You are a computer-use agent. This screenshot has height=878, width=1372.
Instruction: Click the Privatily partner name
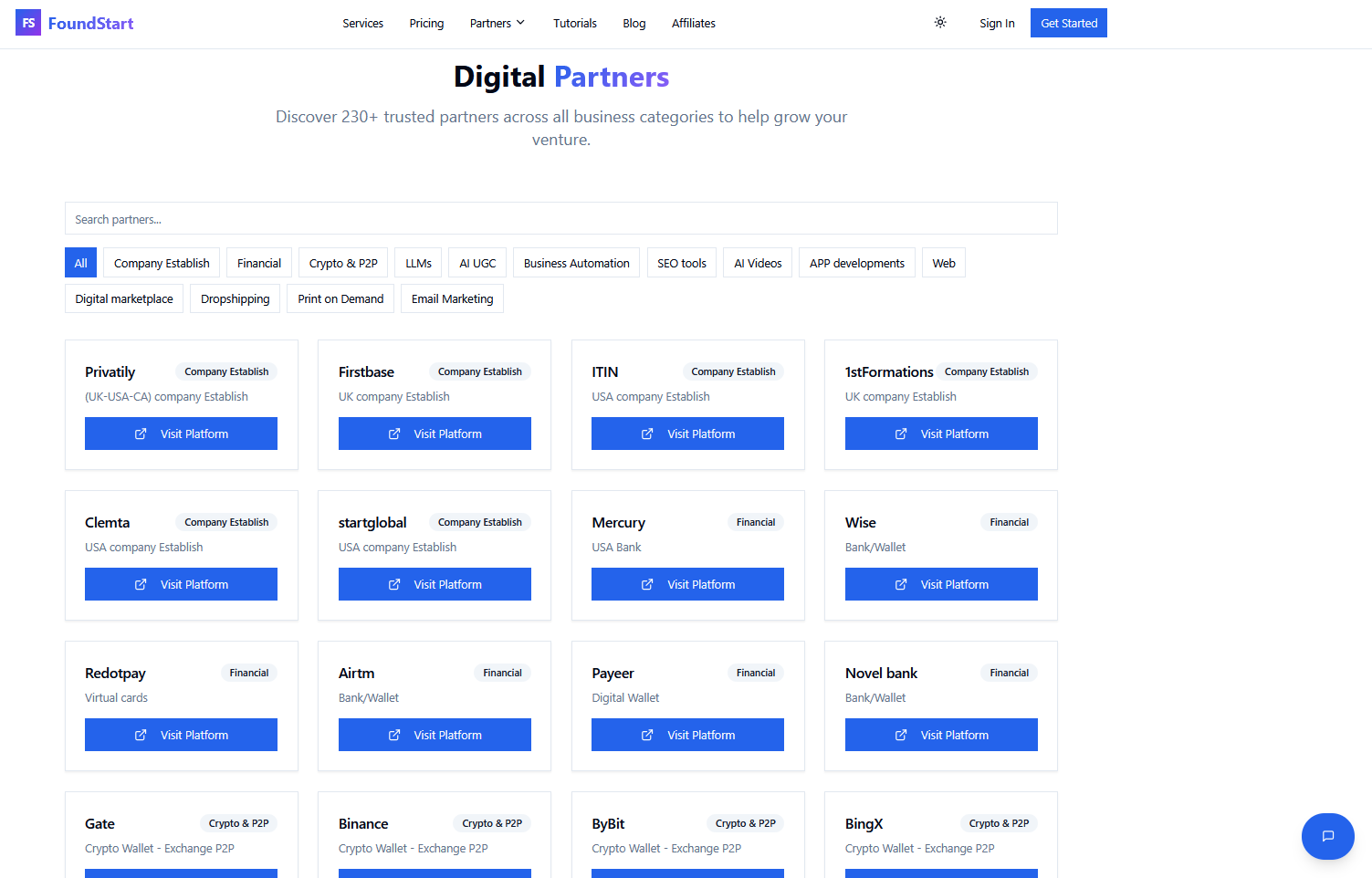pos(110,371)
